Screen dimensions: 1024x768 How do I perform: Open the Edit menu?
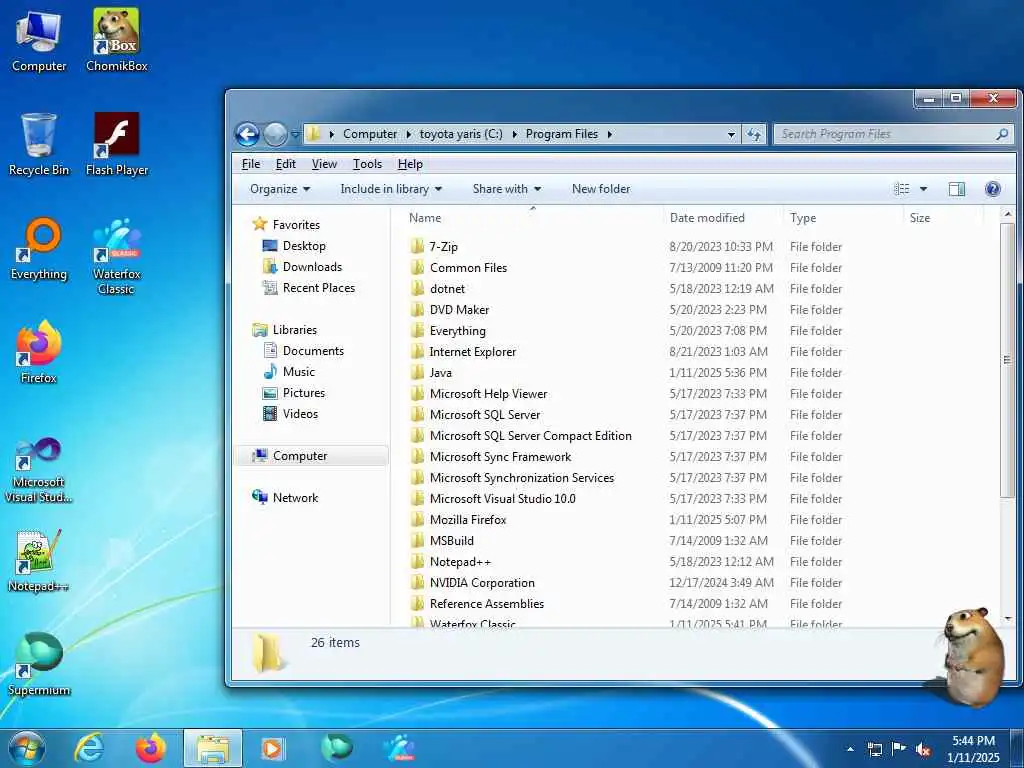click(x=285, y=165)
